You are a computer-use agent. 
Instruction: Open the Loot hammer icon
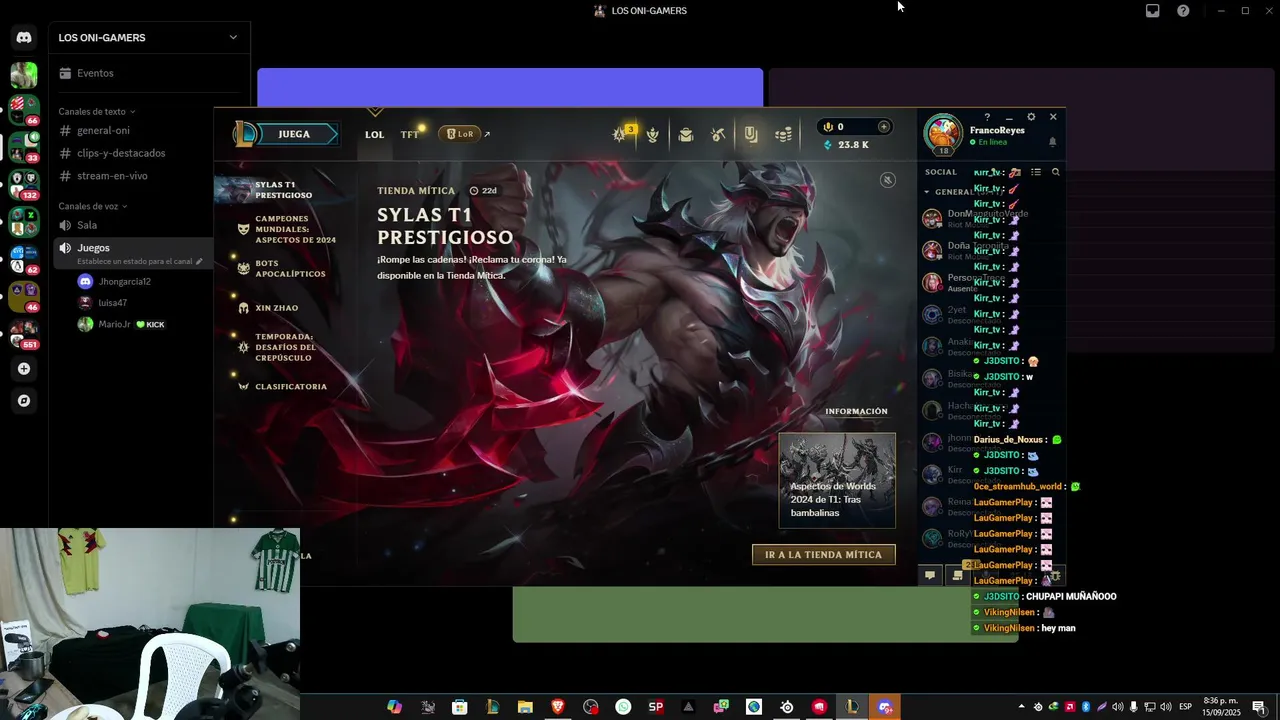[x=718, y=135]
